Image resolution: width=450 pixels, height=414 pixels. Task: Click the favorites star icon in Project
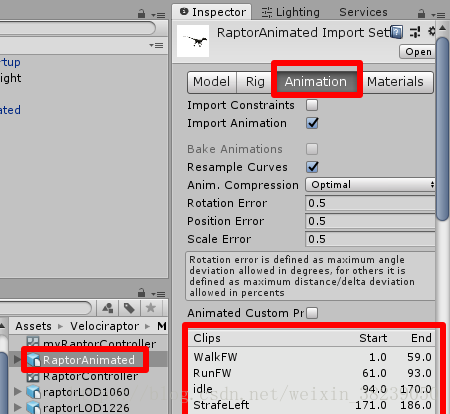151,308
